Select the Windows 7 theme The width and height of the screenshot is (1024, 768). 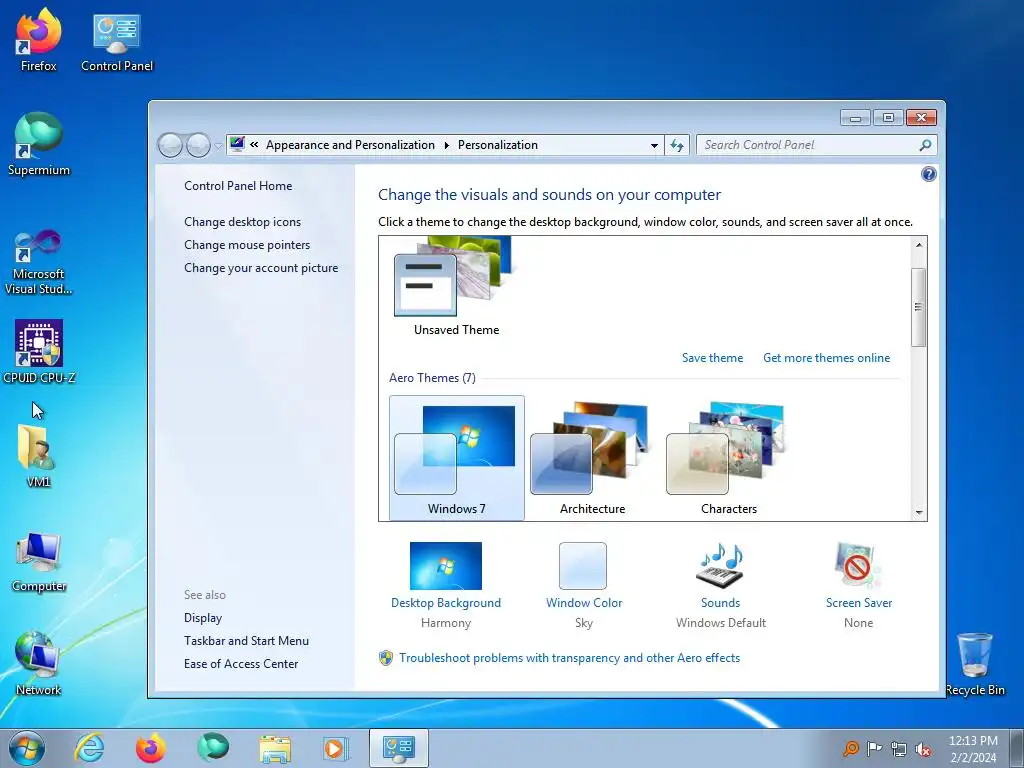456,458
